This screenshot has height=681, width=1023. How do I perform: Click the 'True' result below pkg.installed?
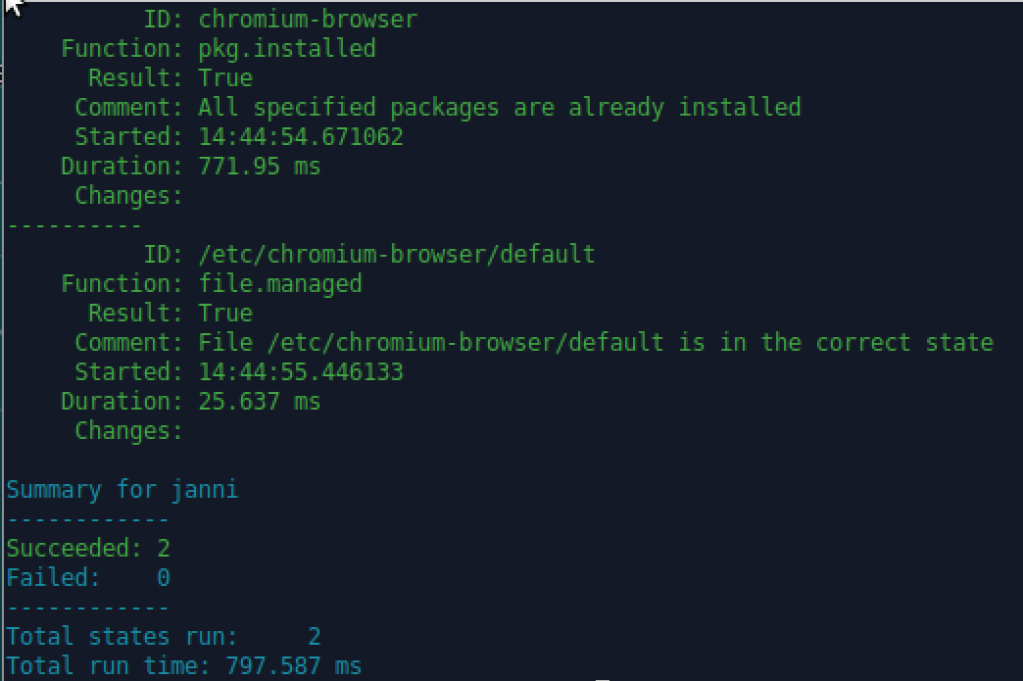(x=225, y=78)
